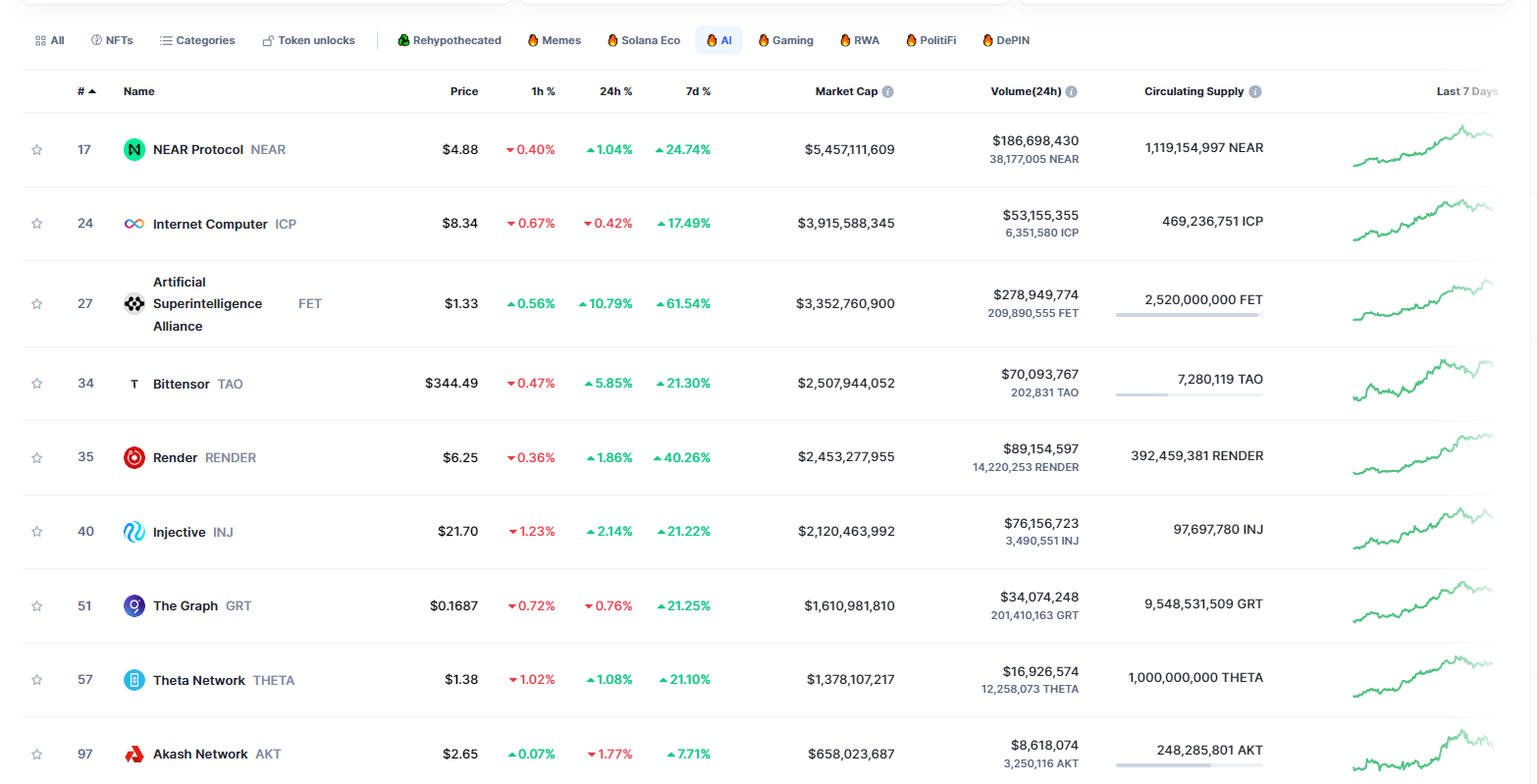Click Injective volume $76,156,723
The height and width of the screenshot is (784, 1537).
[1041, 523]
